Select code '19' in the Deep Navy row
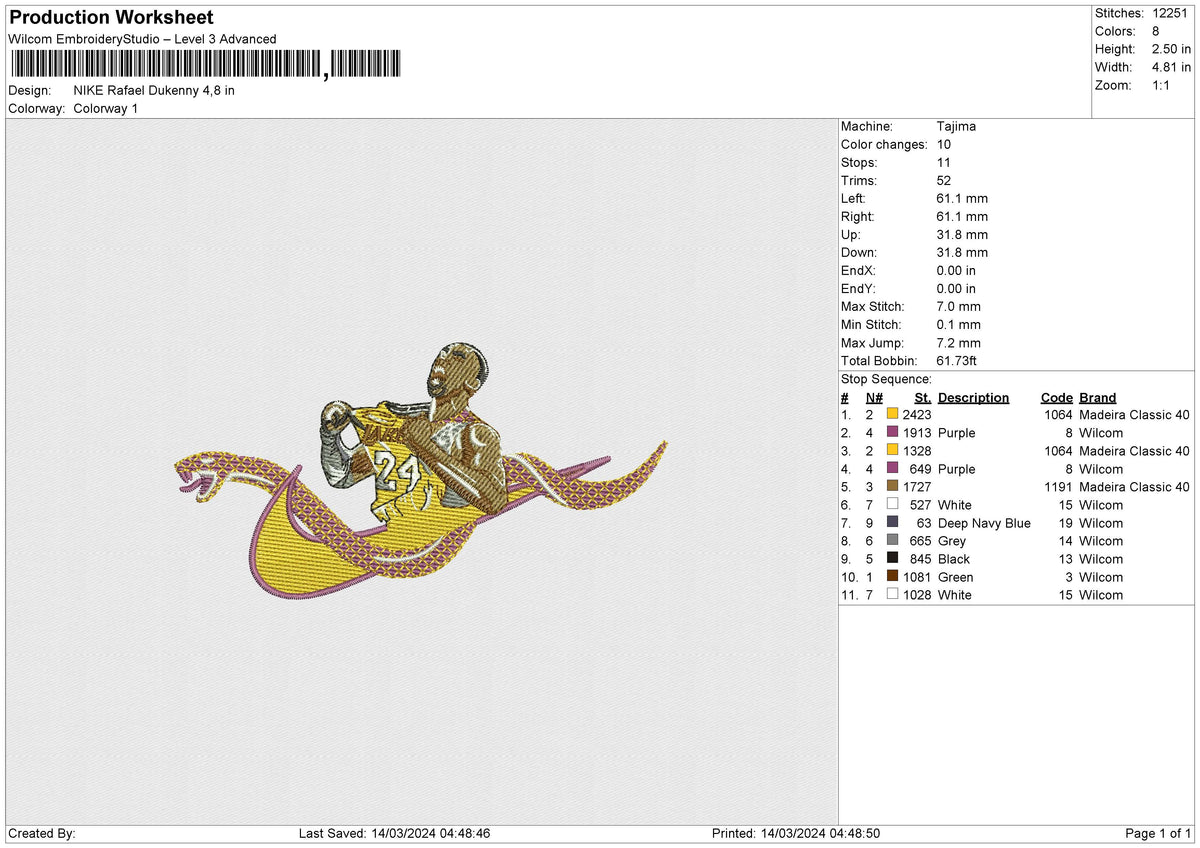The height and width of the screenshot is (848, 1200). click(1065, 523)
